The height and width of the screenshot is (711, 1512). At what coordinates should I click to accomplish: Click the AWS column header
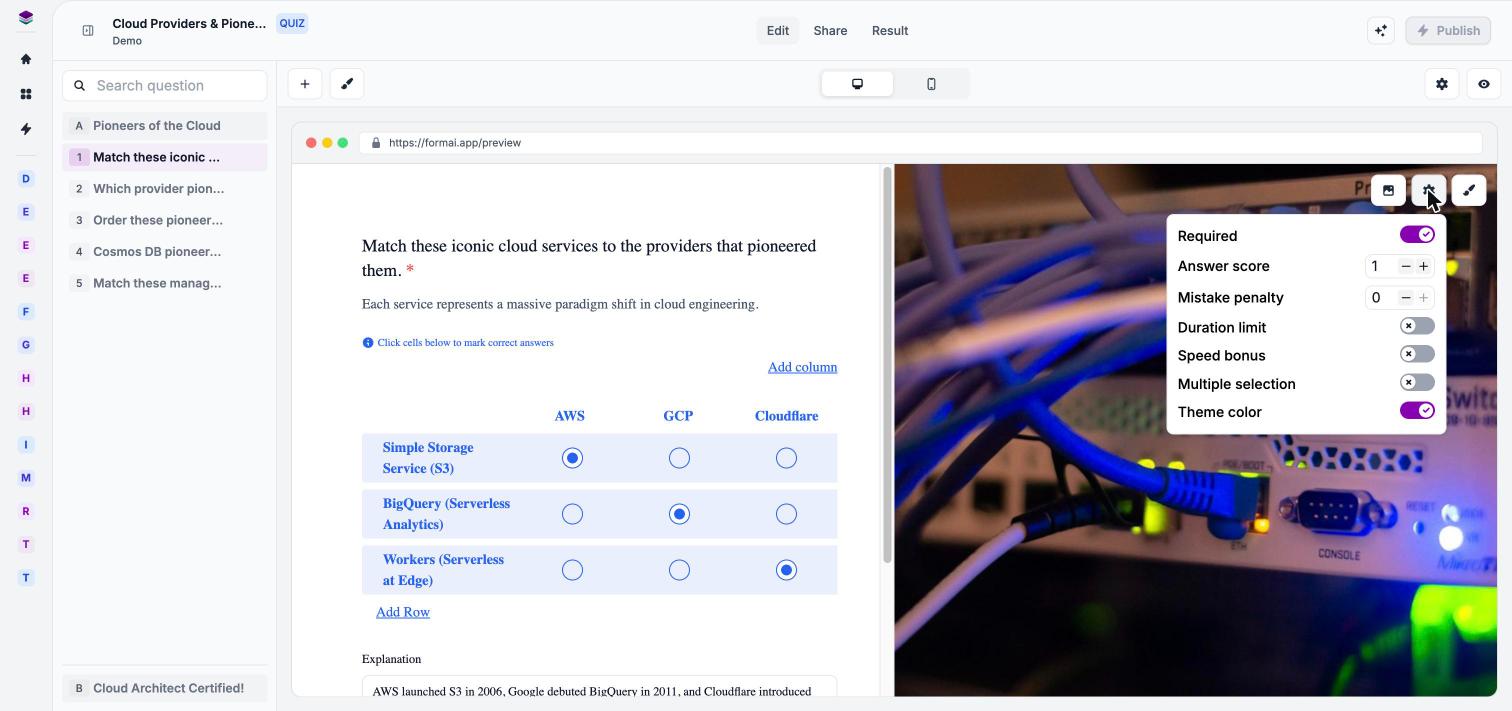[x=570, y=416]
